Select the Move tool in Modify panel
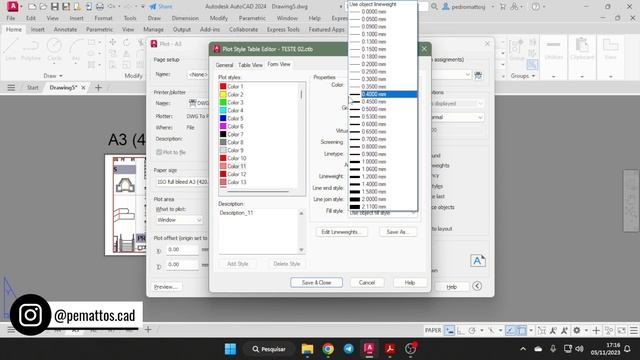Image resolution: width=640 pixels, height=360 pixels. 113,42
